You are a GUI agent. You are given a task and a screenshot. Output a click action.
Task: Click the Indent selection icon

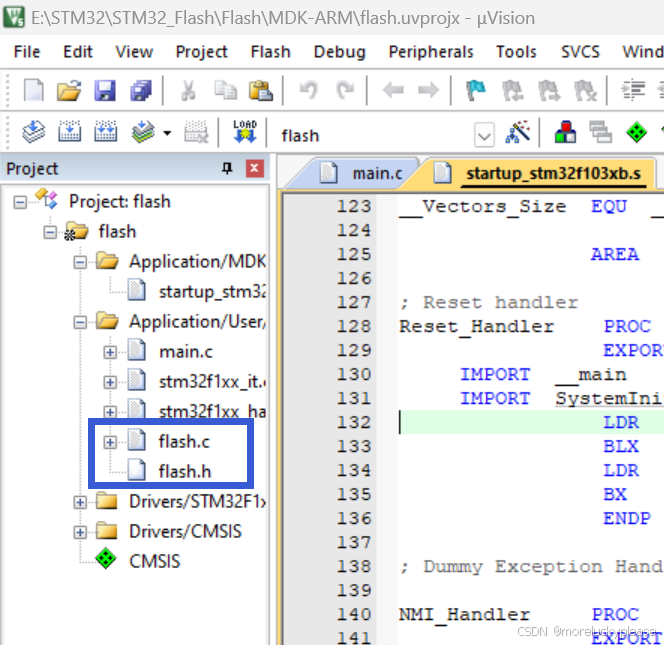point(633,90)
